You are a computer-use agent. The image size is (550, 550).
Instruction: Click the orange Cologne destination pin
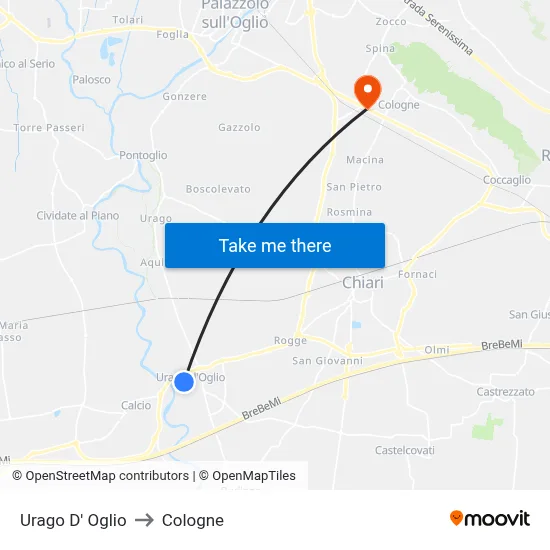point(368,91)
